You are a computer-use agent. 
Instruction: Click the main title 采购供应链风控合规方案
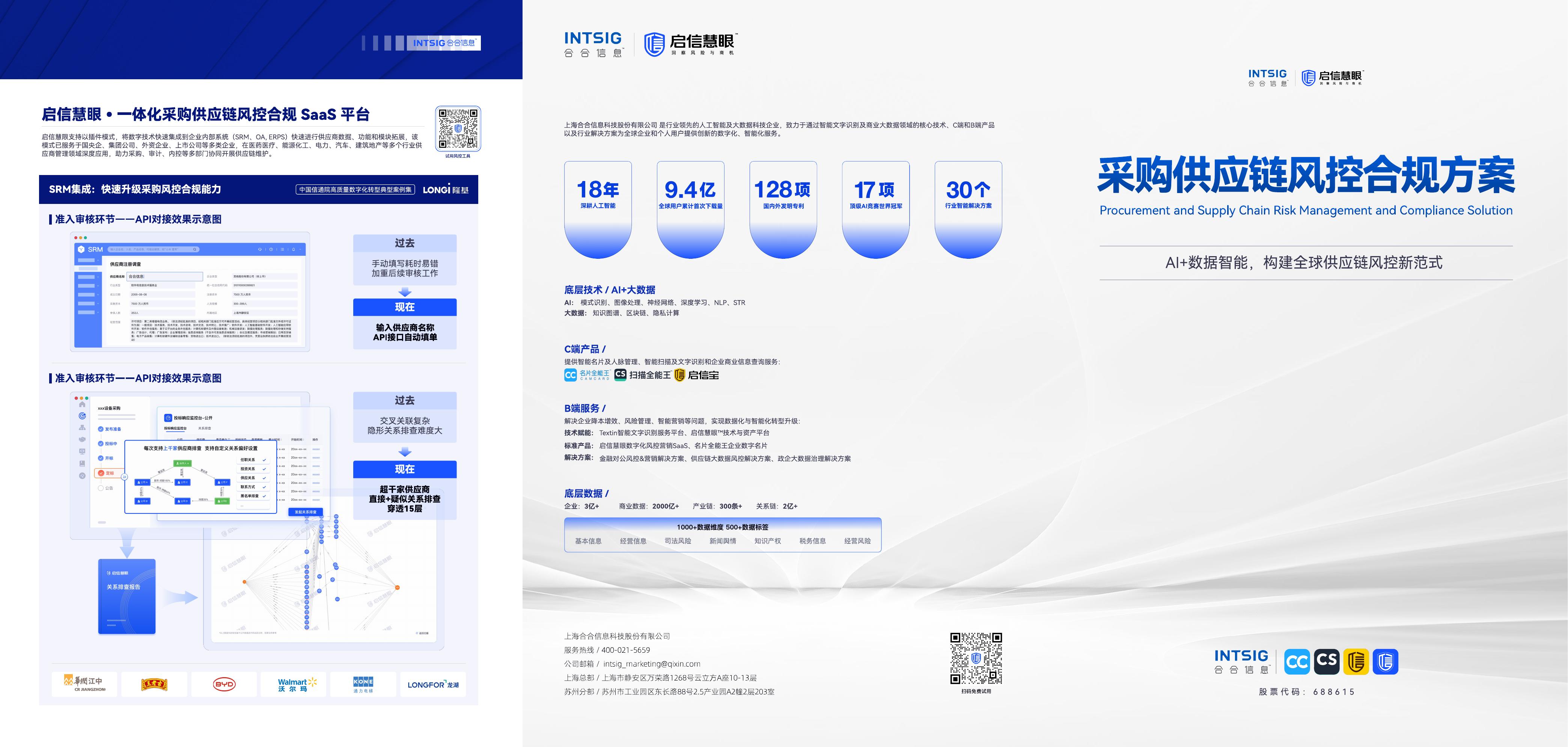pyautogui.click(x=1306, y=175)
